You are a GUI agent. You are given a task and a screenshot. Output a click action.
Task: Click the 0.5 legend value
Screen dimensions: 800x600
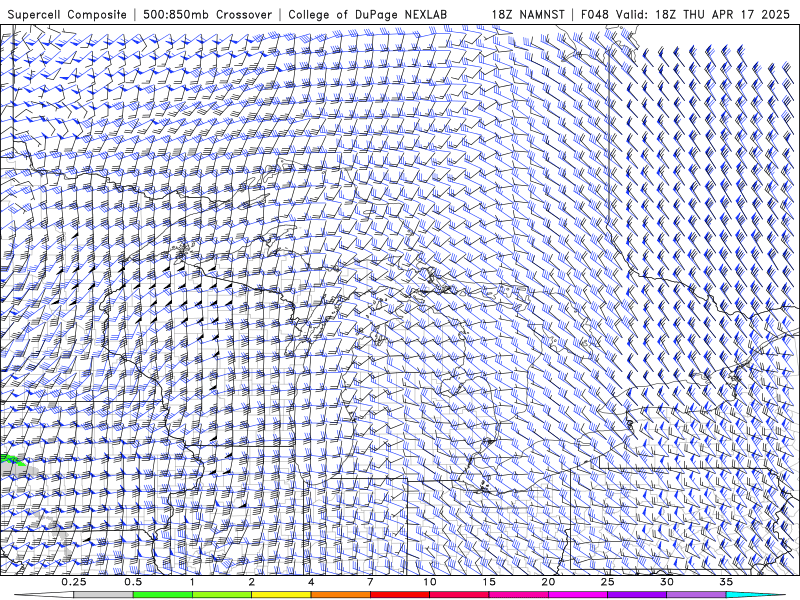(x=133, y=582)
